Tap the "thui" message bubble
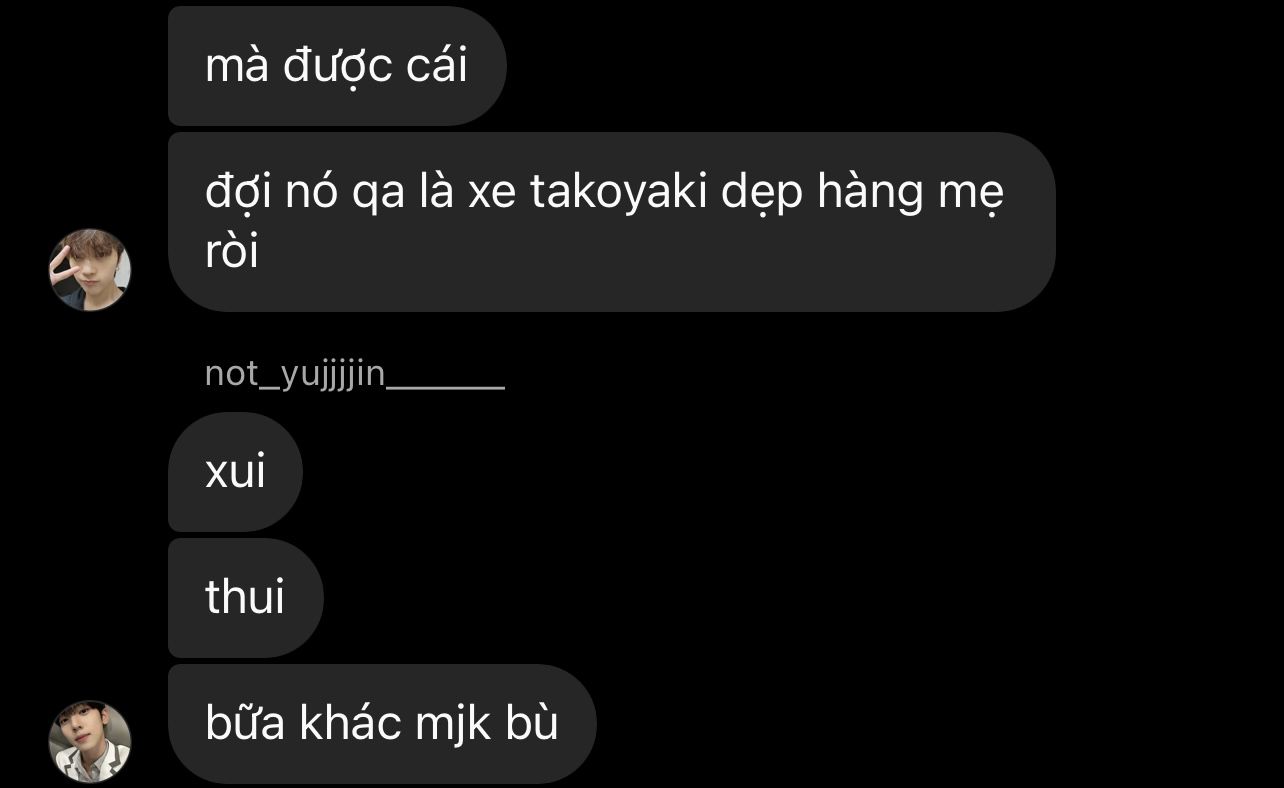 point(246,598)
